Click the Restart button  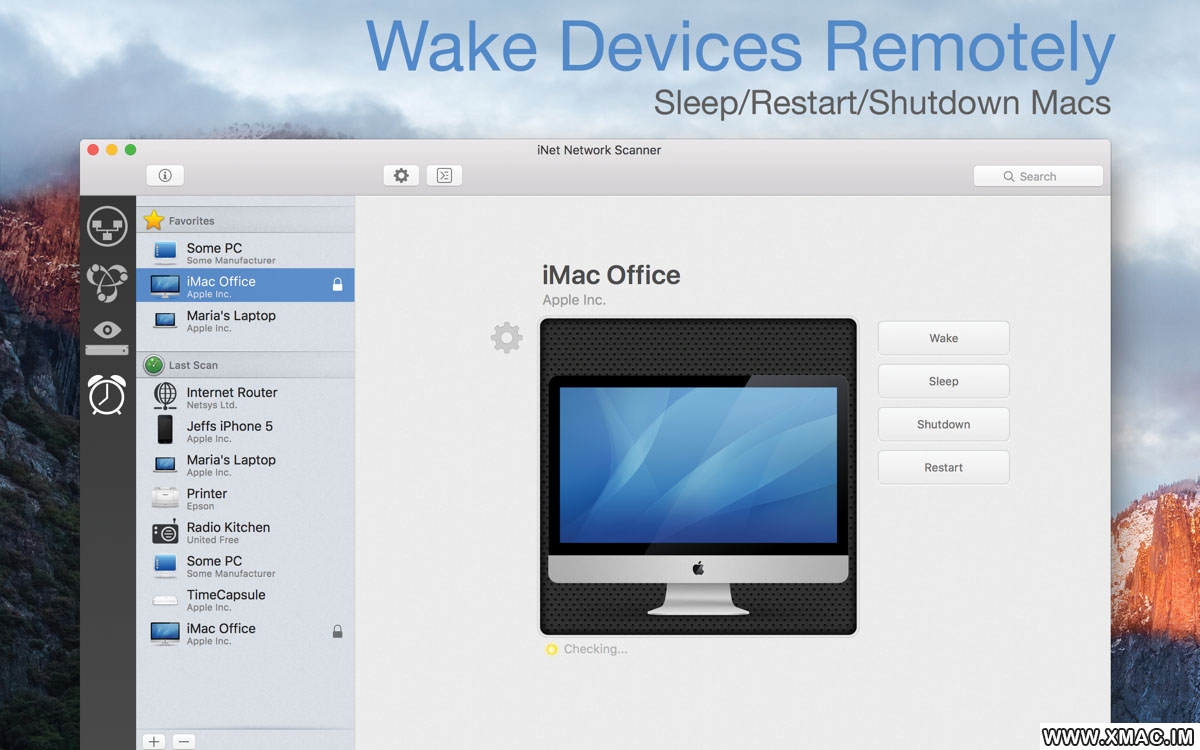point(943,467)
